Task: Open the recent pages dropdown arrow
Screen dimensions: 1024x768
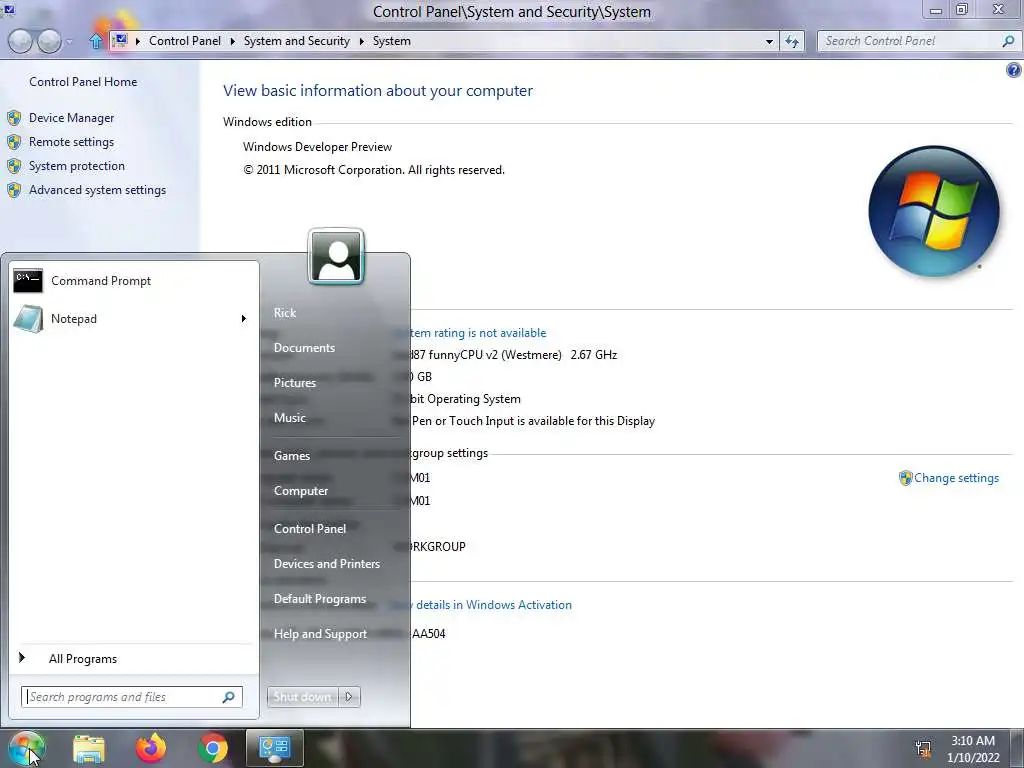Action: click(x=70, y=42)
